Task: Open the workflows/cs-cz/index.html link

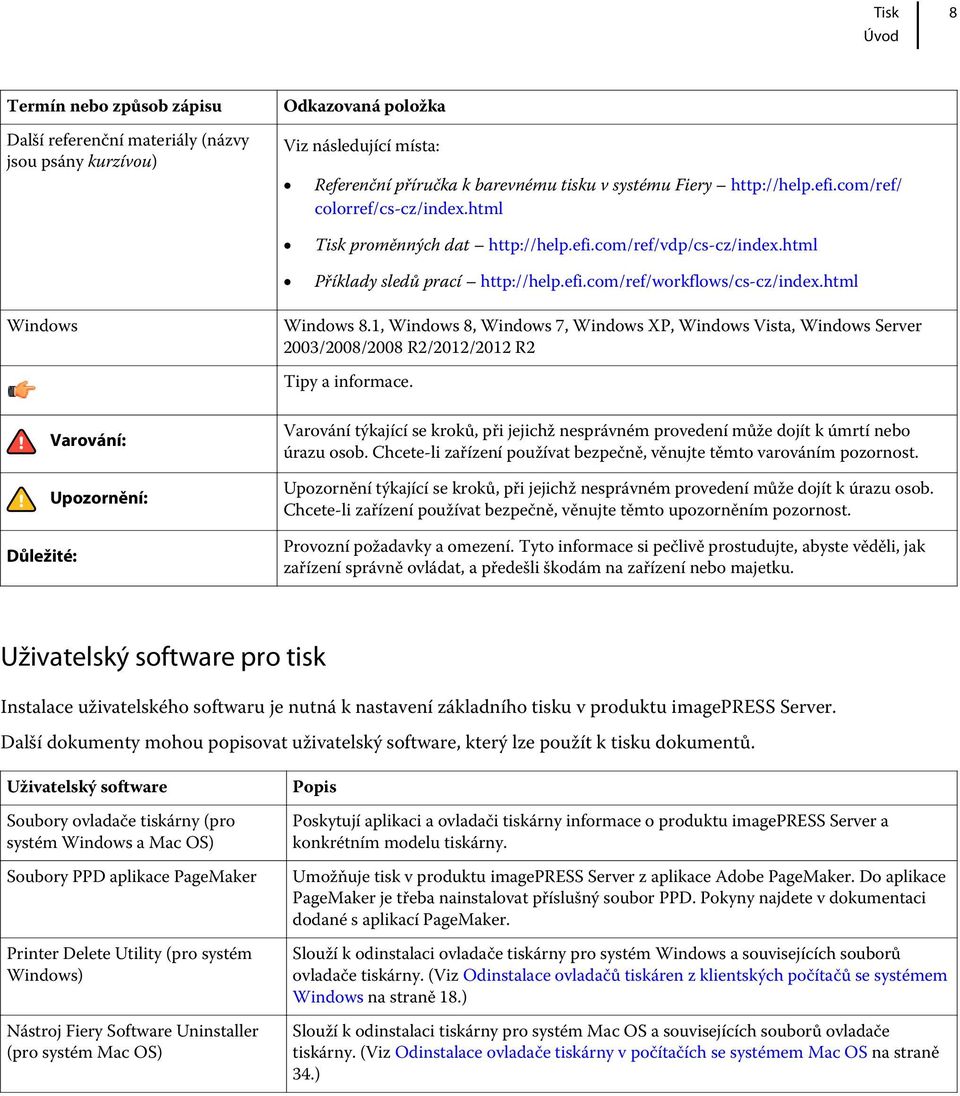Action: point(668,281)
